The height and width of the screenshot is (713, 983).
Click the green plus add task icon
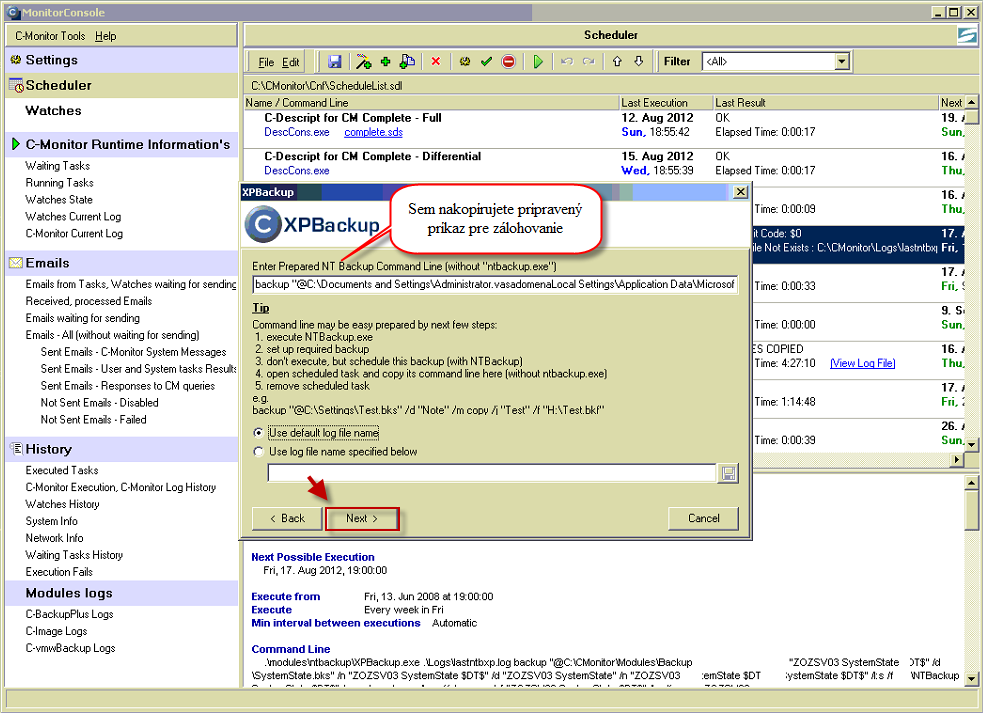386,61
